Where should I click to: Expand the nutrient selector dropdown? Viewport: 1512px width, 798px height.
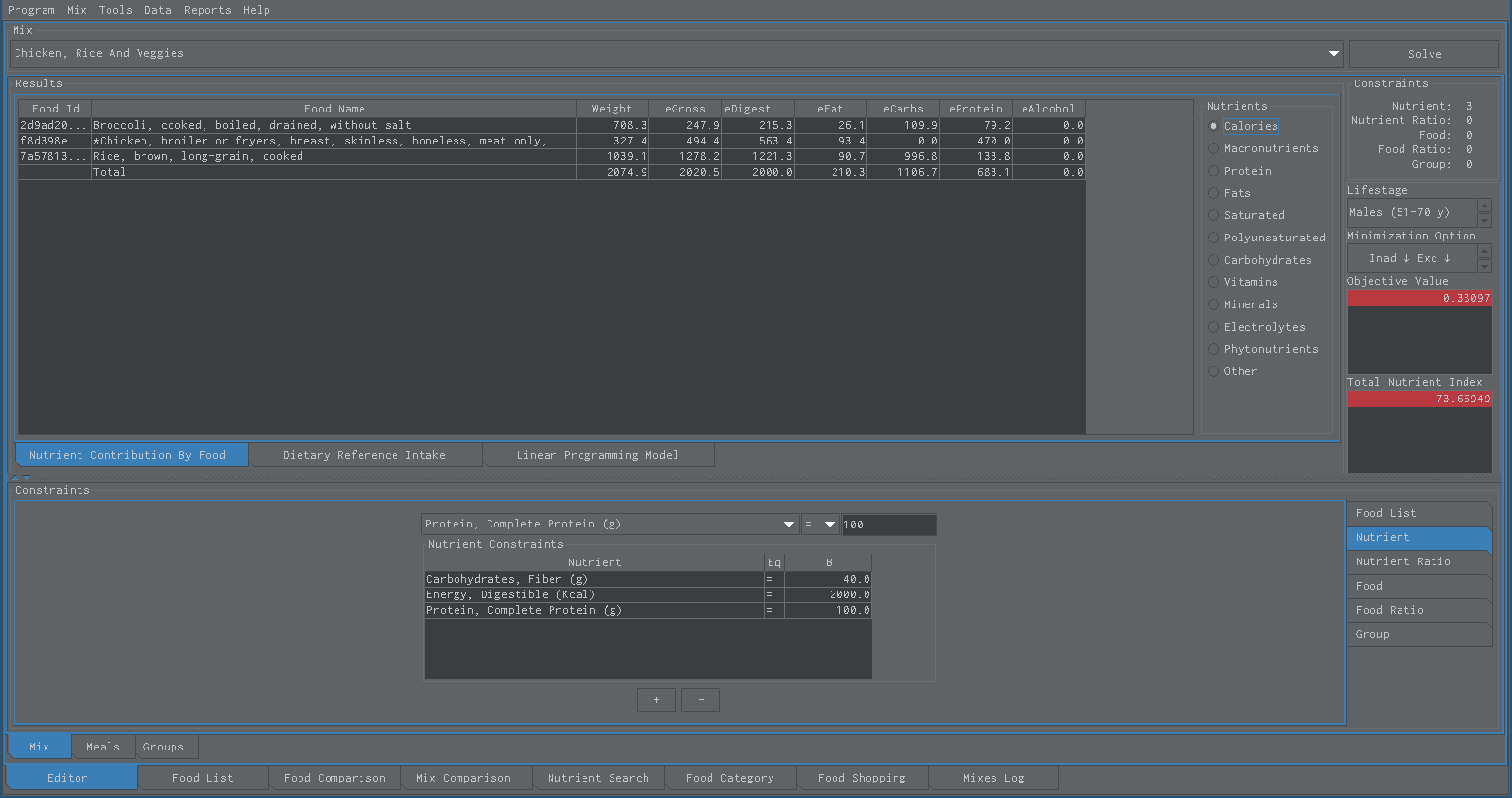tap(789, 525)
